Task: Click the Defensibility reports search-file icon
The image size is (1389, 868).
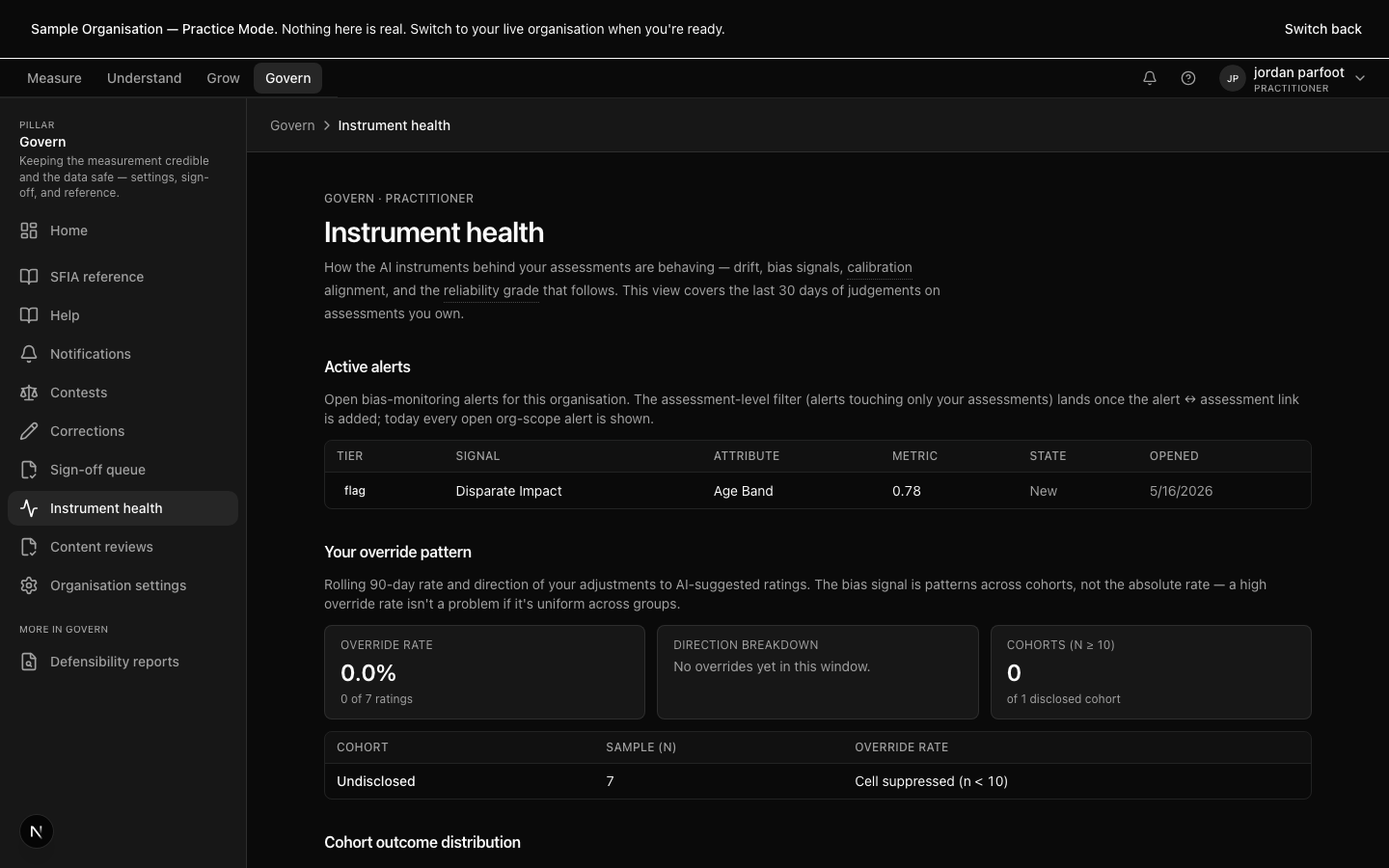Action: 29,662
